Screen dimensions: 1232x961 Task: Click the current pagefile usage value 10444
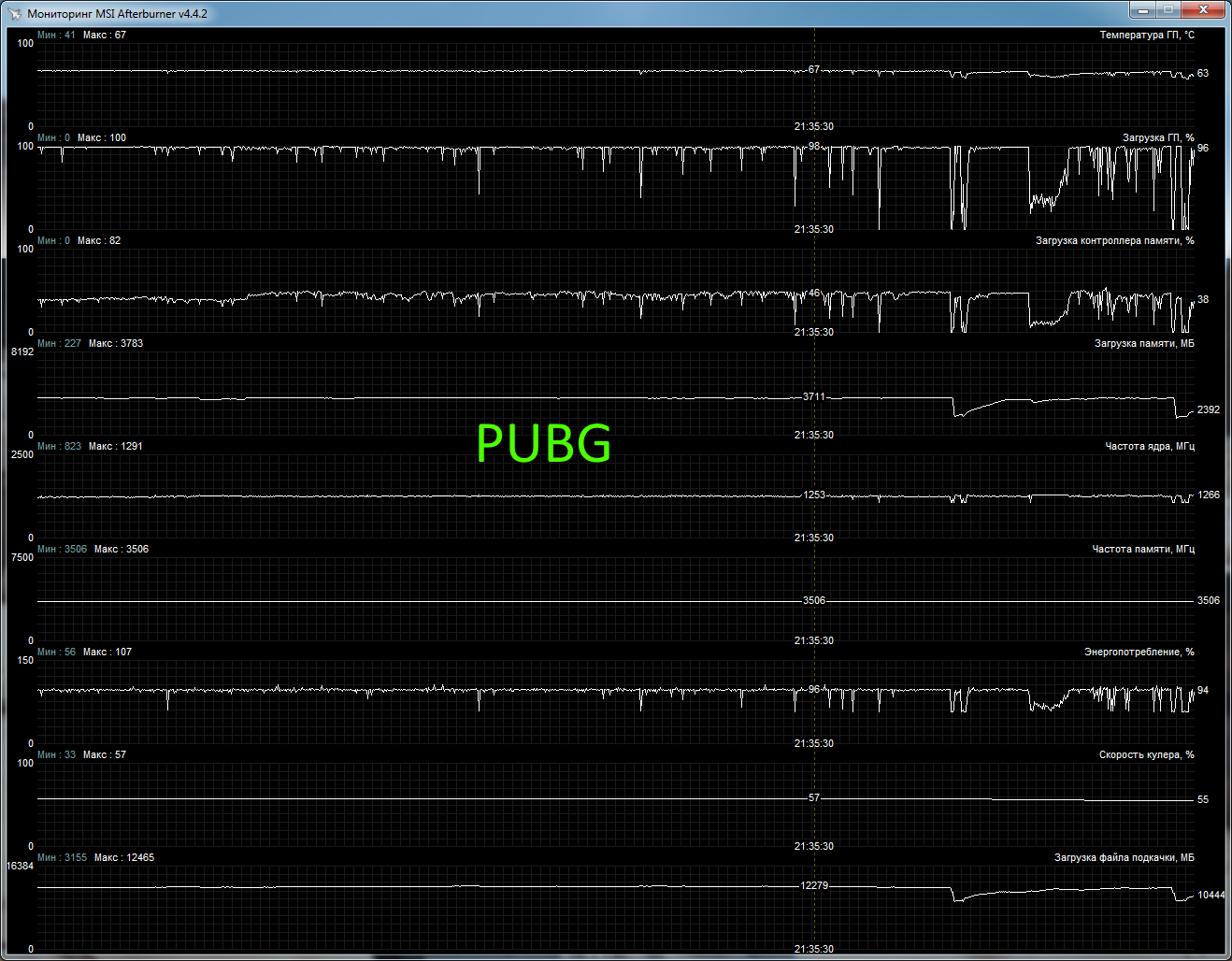(1211, 896)
